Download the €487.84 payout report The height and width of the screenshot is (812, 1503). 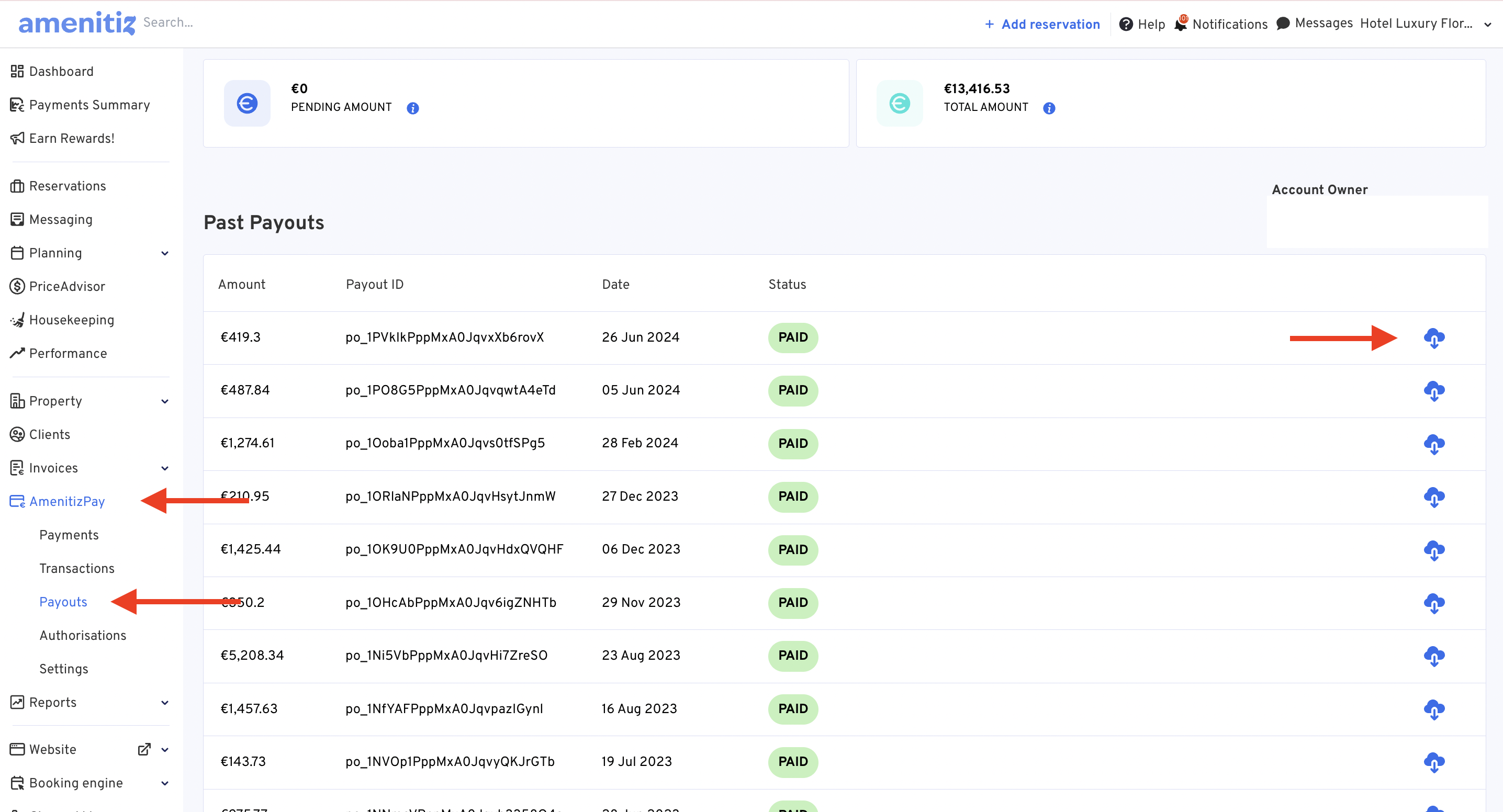pos(1433,391)
